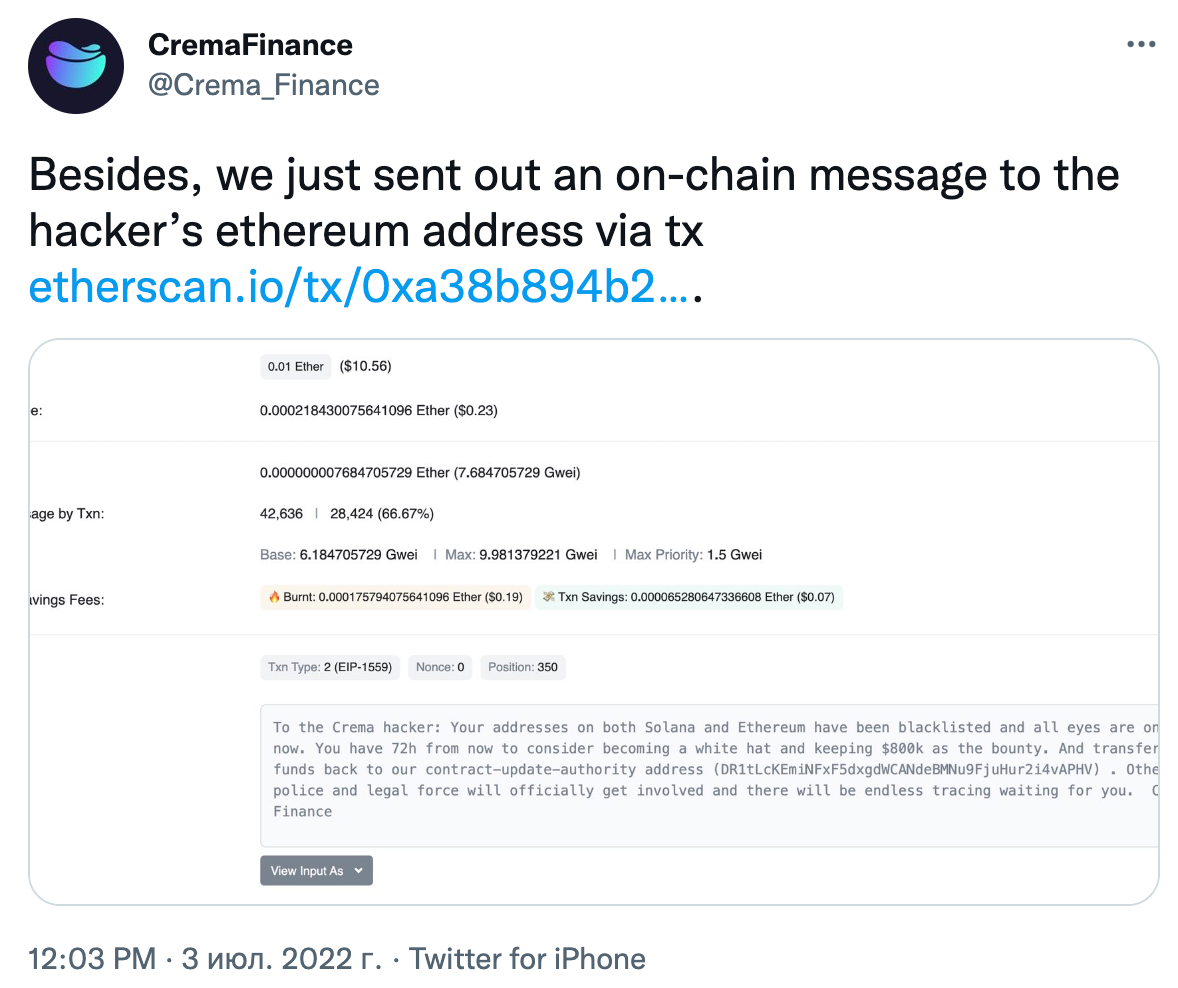Click the 12:03 PM tweet timestamp

point(92,959)
